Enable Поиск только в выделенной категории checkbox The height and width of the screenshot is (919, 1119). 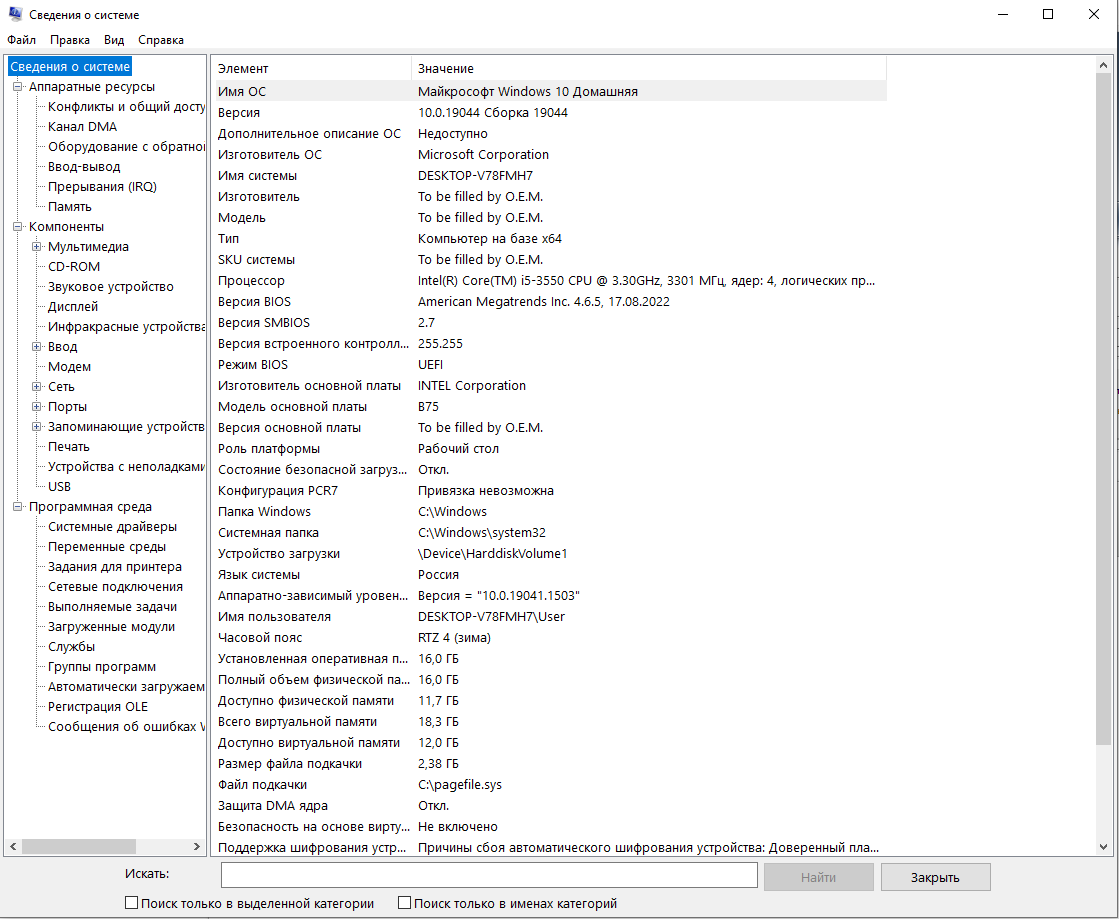(x=131, y=903)
